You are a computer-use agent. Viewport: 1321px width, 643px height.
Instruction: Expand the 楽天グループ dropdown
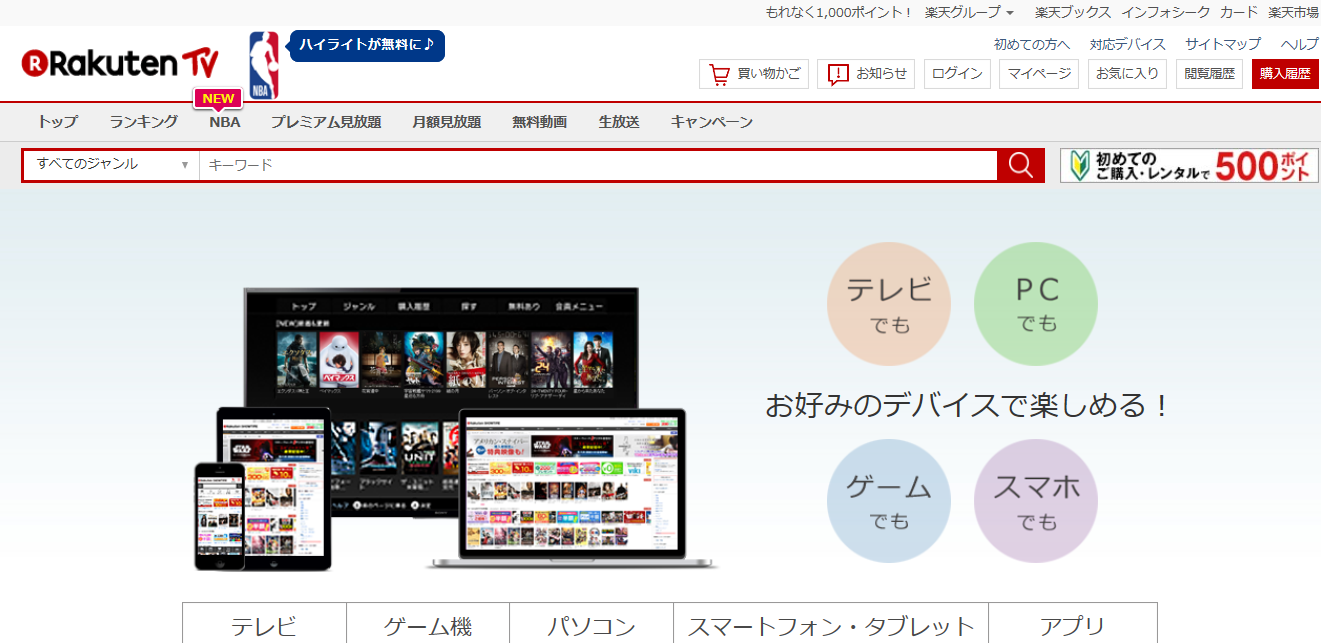(969, 12)
